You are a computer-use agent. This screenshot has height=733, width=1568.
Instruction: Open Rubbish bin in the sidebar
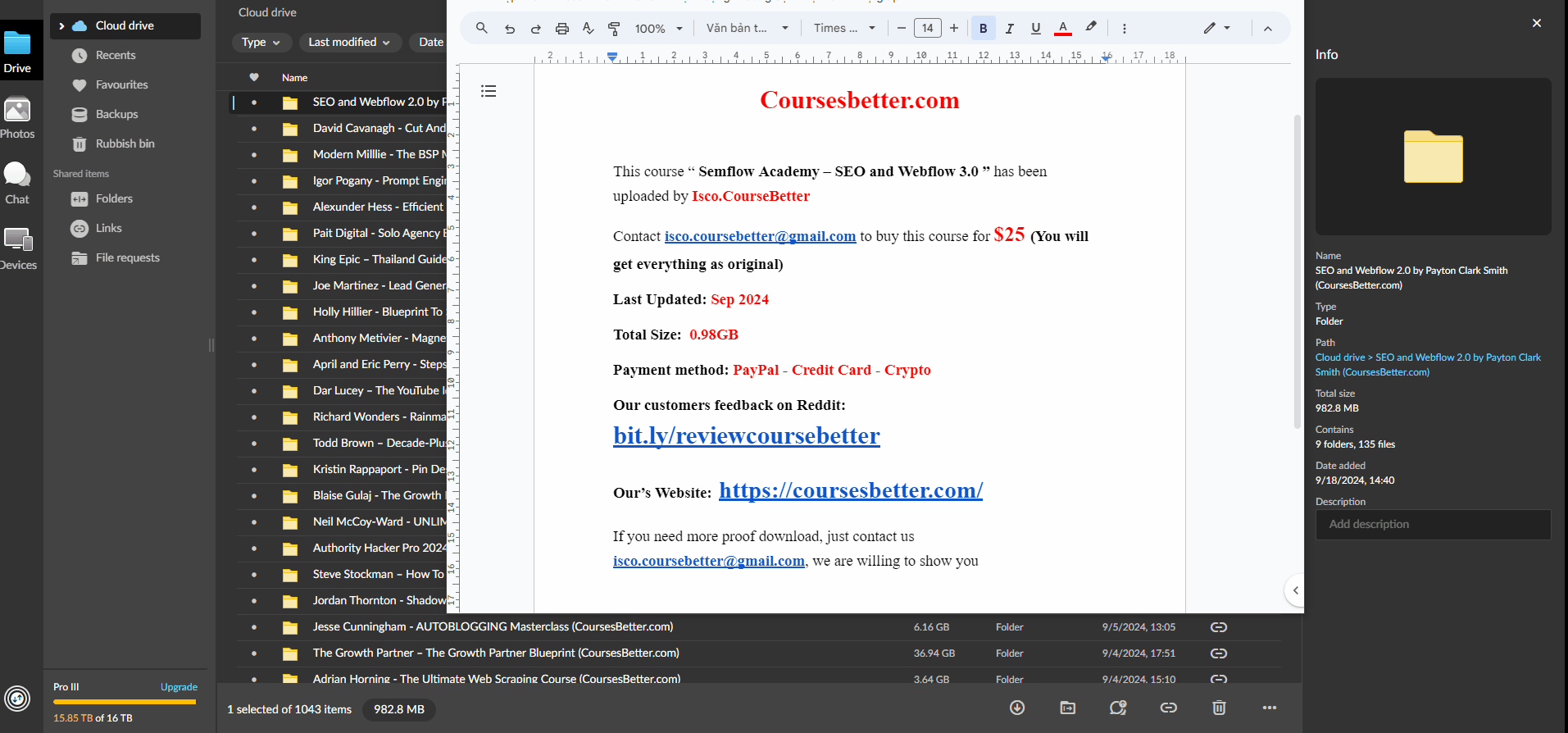(125, 144)
